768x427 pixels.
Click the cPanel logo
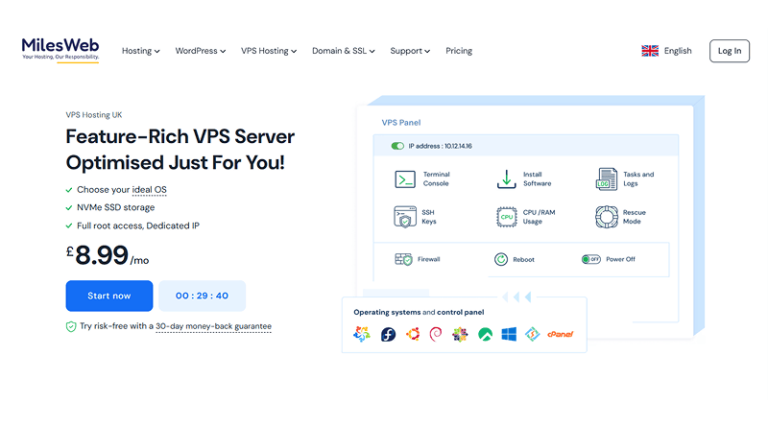pos(560,334)
